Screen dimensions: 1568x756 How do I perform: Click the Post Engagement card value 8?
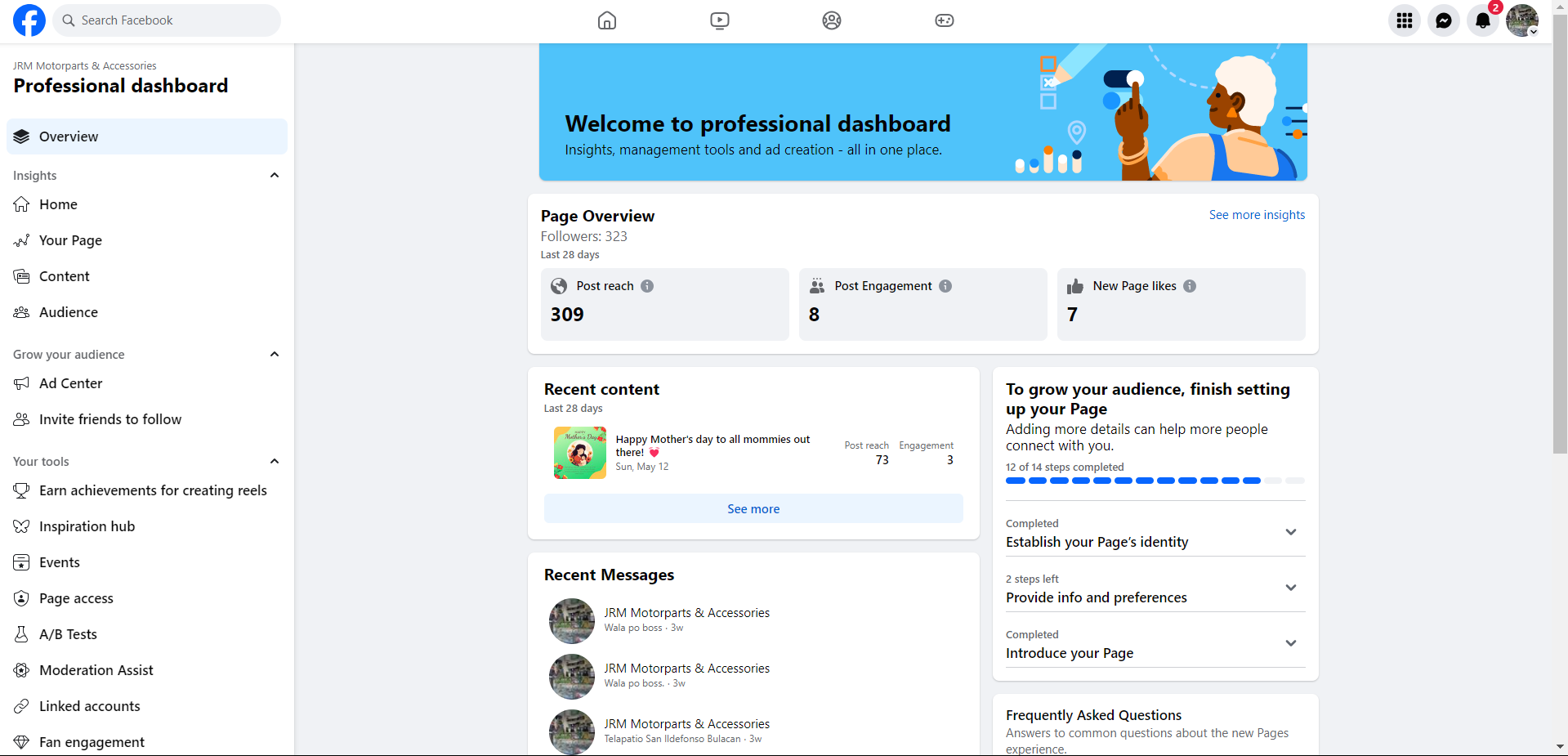tap(814, 315)
